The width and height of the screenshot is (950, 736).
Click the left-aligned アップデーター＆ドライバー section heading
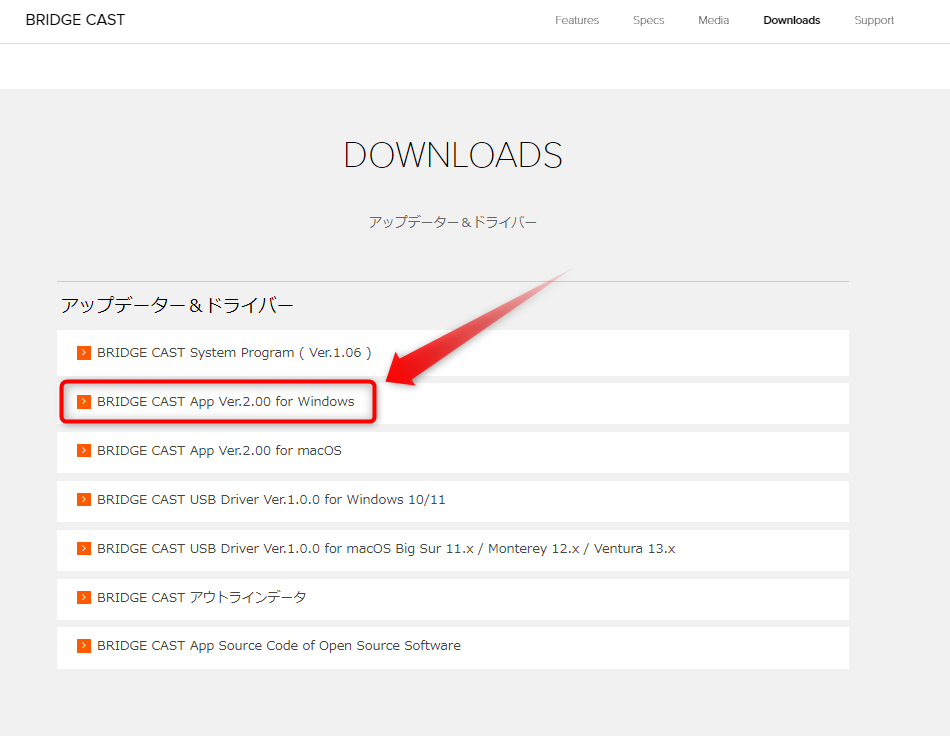[x=177, y=305]
